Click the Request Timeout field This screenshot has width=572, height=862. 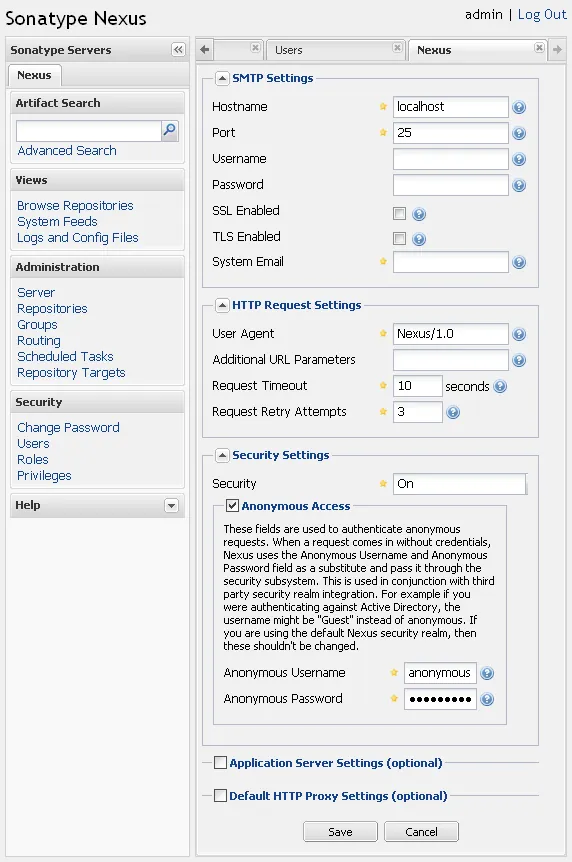(x=417, y=386)
